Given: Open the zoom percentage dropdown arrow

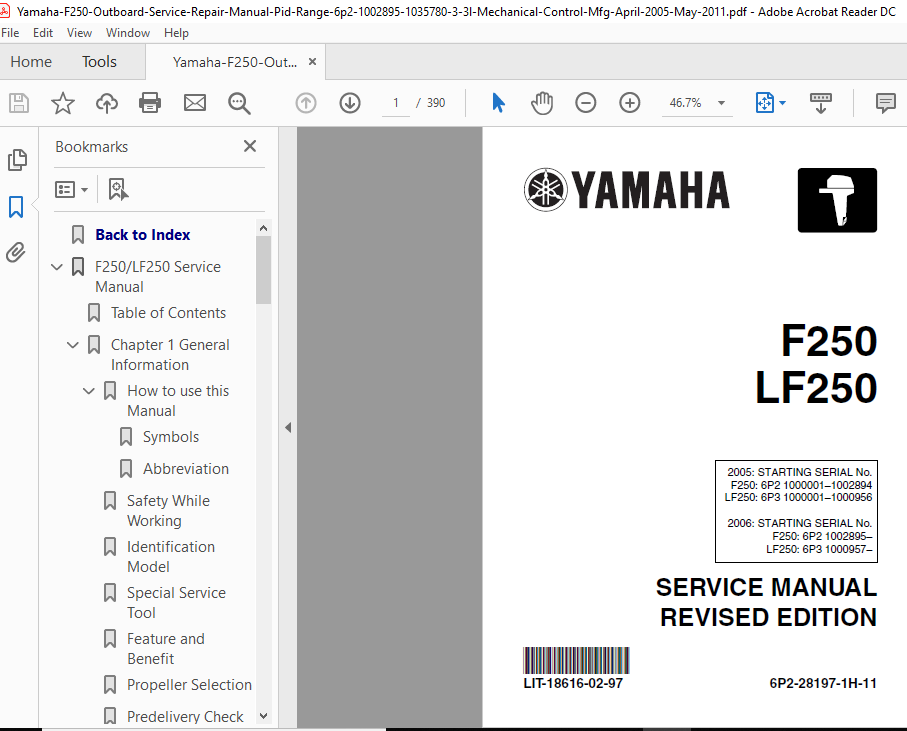Looking at the screenshot, I should 721,103.
